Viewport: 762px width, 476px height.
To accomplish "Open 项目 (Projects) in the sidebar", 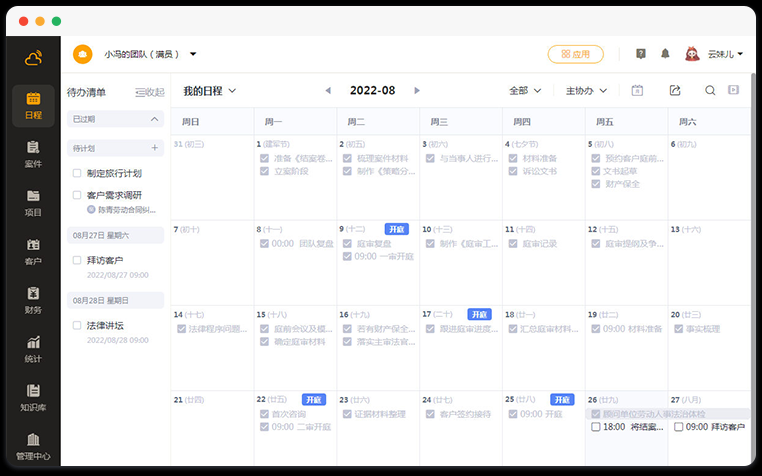I will (x=33, y=202).
